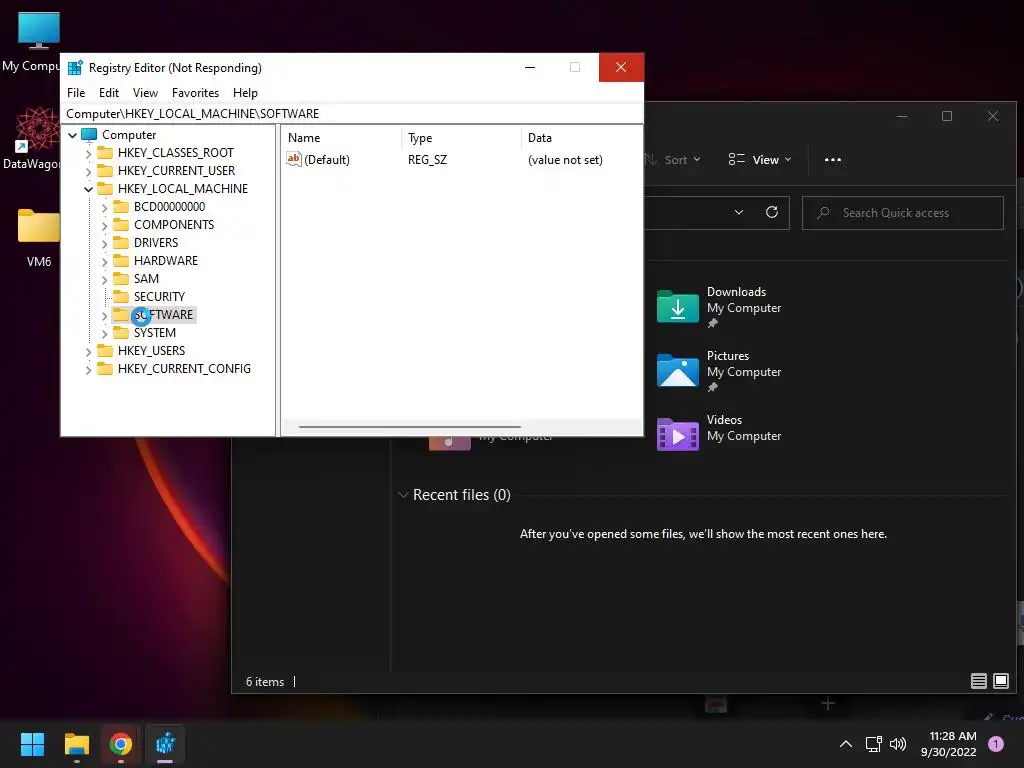Viewport: 1024px width, 768px height.
Task: Collapse the Computer root node
Action: [72, 135]
